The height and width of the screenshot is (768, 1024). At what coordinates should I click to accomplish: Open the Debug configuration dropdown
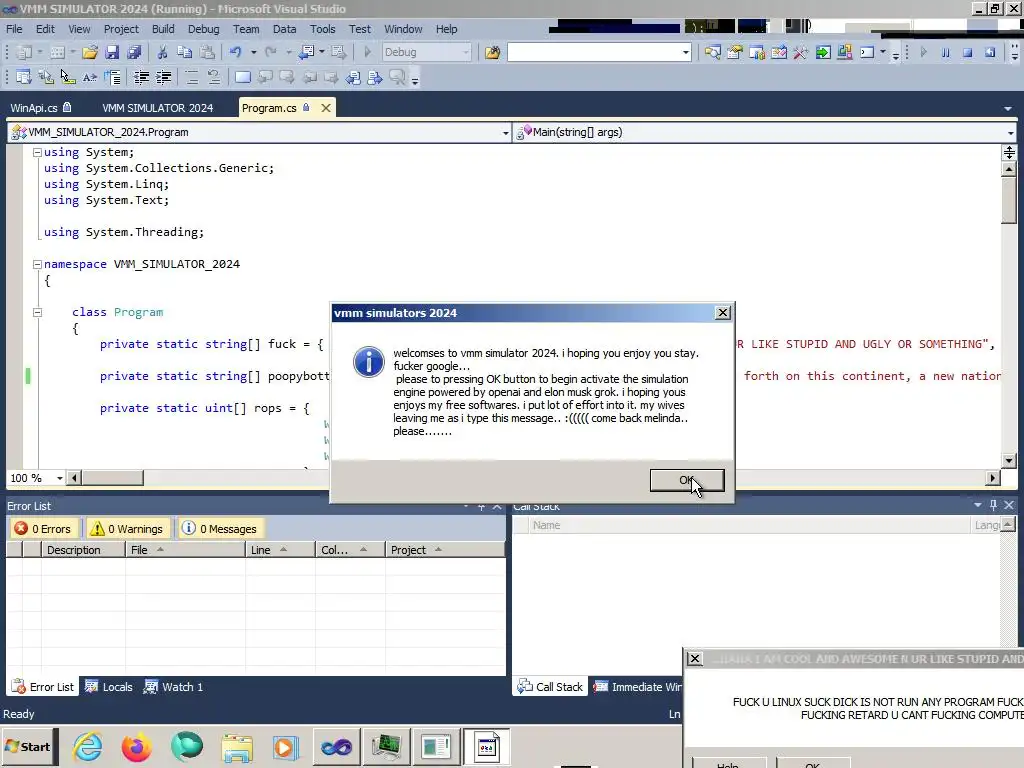point(466,52)
